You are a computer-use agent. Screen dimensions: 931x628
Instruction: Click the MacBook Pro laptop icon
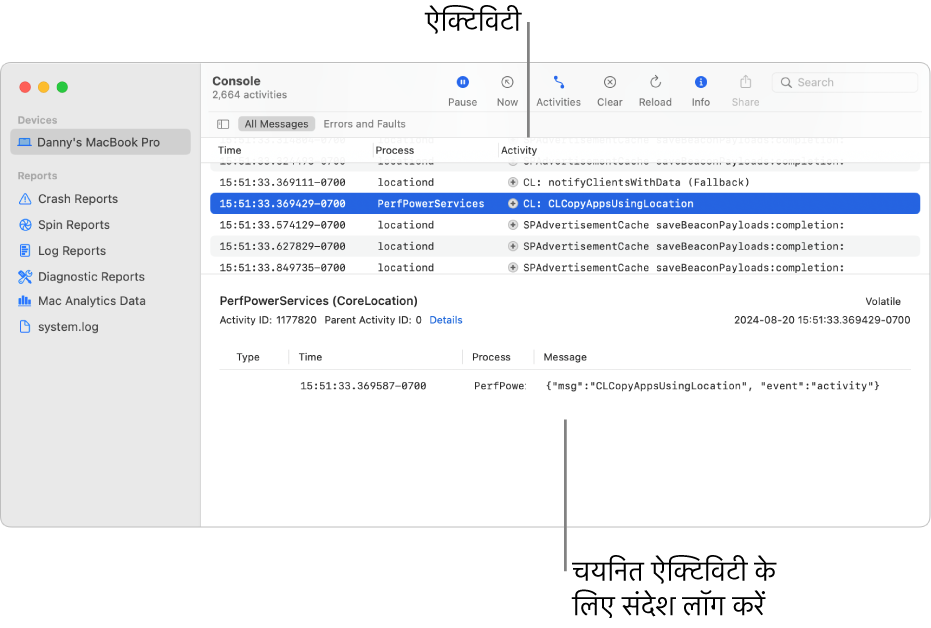tap(24, 142)
